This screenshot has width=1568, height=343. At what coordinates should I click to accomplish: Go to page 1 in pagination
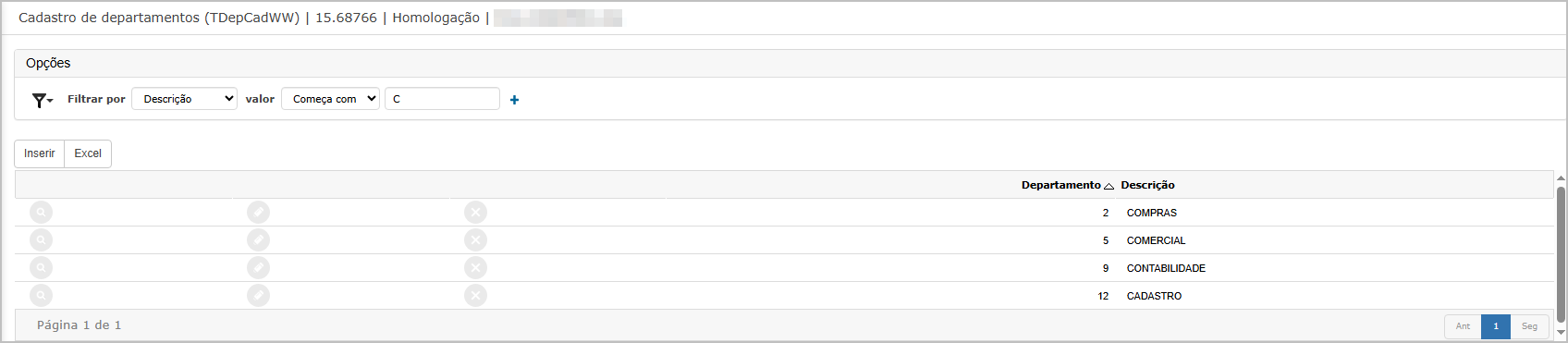[1496, 326]
